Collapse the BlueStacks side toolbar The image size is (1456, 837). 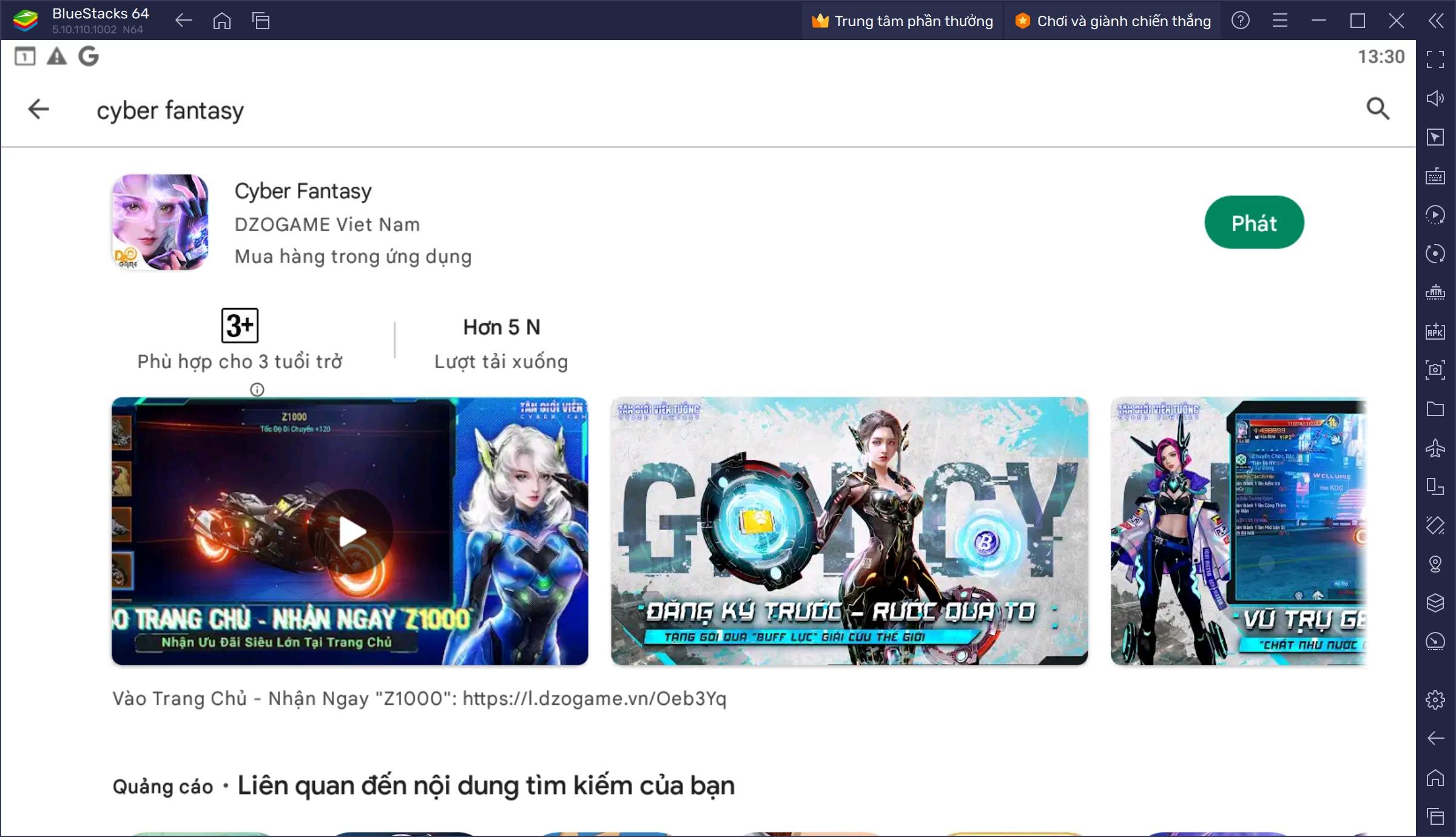click(x=1435, y=21)
